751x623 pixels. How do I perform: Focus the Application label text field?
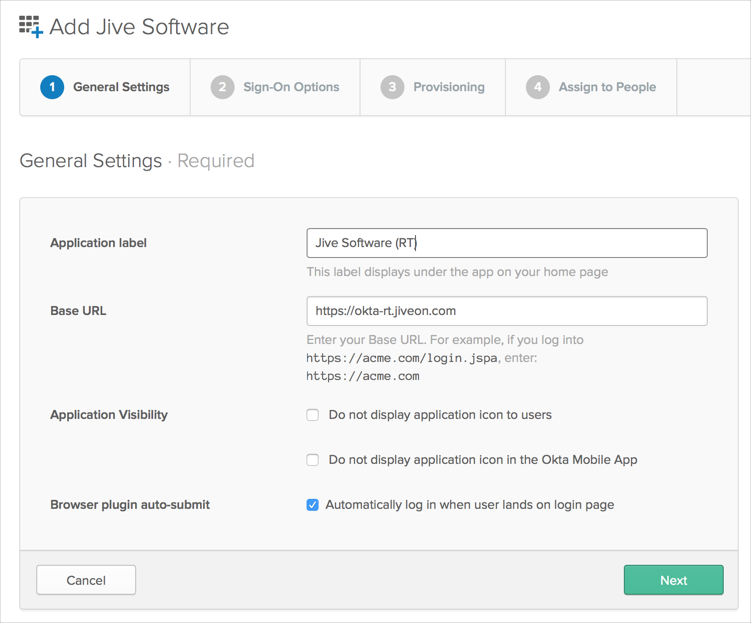tap(506, 243)
